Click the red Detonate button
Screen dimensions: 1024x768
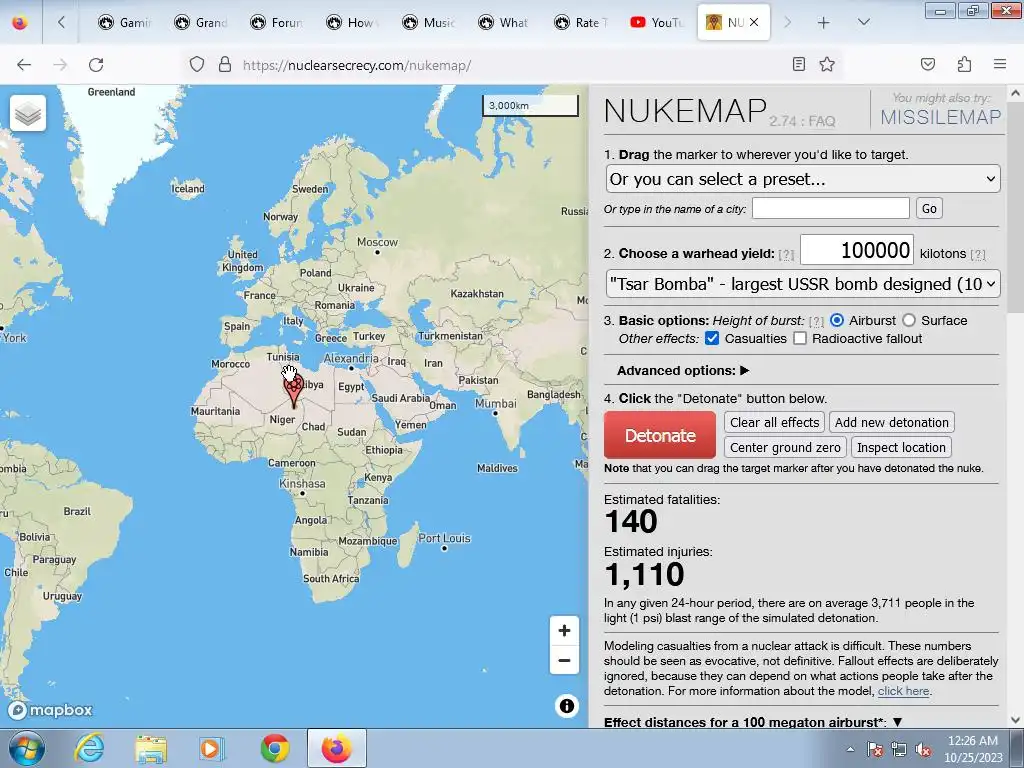660,435
